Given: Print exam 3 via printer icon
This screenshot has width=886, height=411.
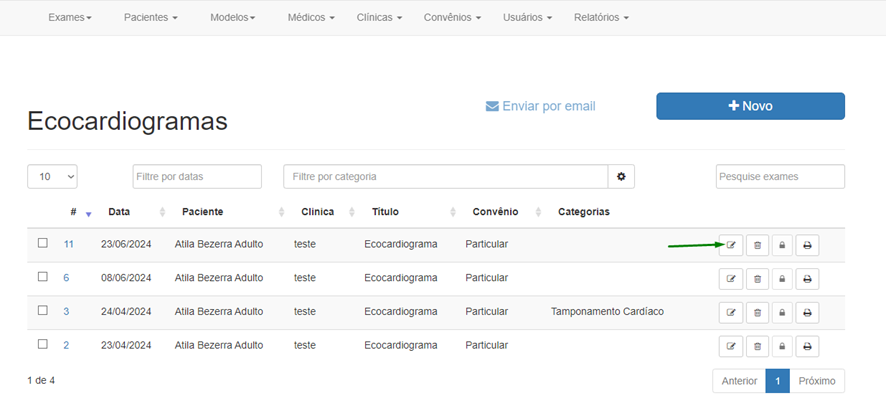Looking at the screenshot, I should click(807, 313).
